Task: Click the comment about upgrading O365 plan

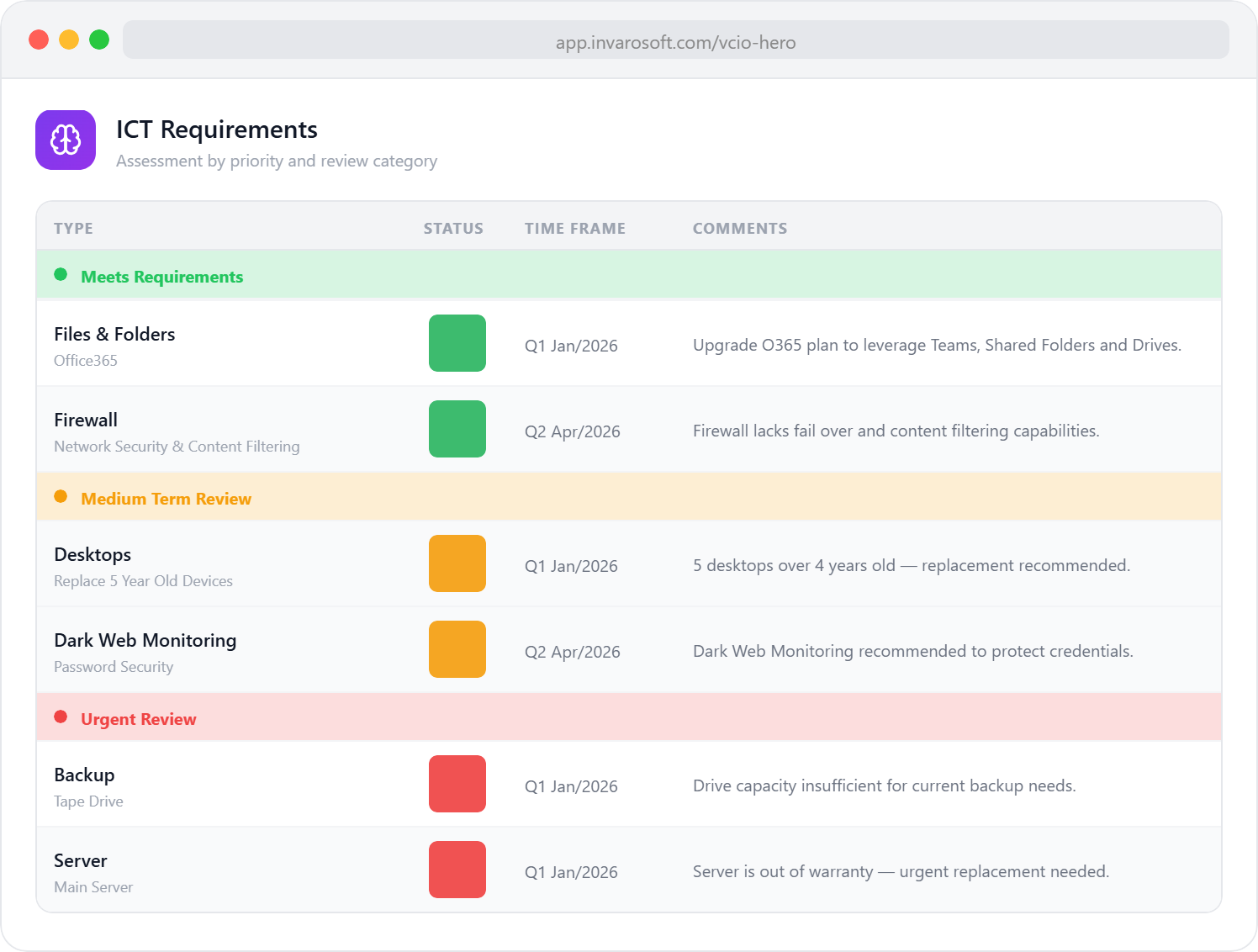Action: (937, 346)
